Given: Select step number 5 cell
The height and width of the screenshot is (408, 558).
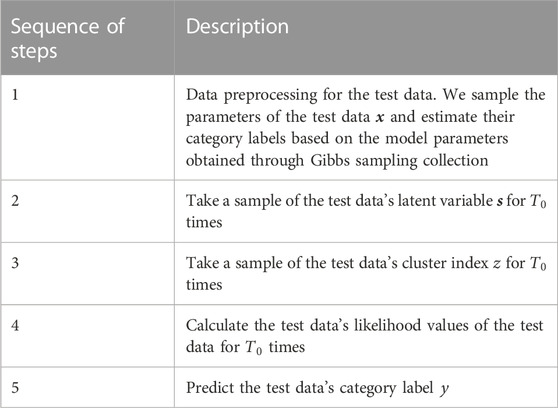Looking at the screenshot, I should (87, 387).
